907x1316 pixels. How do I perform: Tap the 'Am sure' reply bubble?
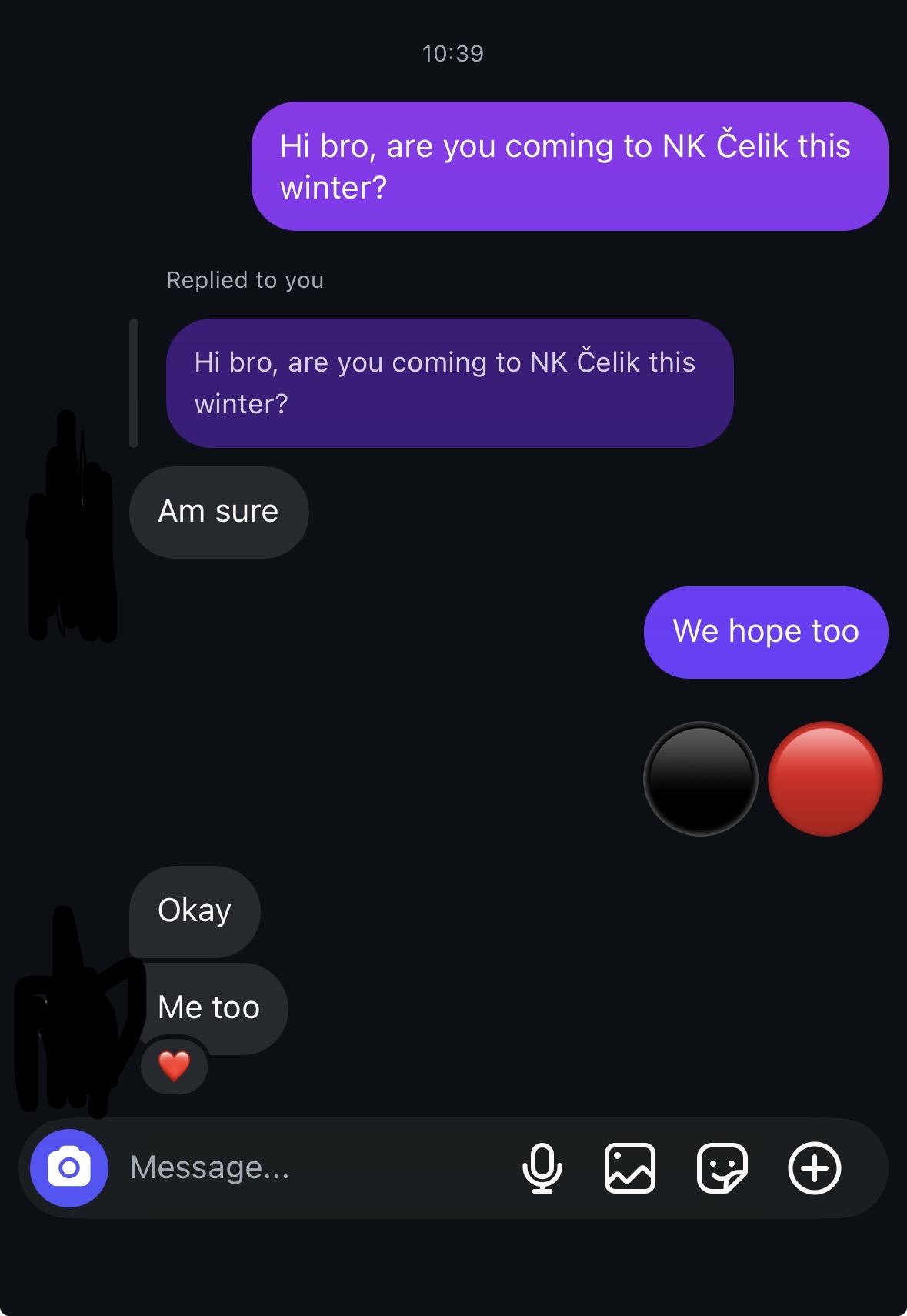(219, 513)
